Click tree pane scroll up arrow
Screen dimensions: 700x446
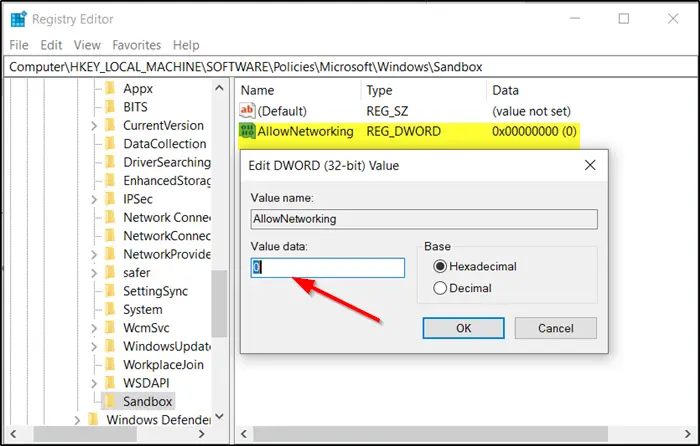(219, 88)
